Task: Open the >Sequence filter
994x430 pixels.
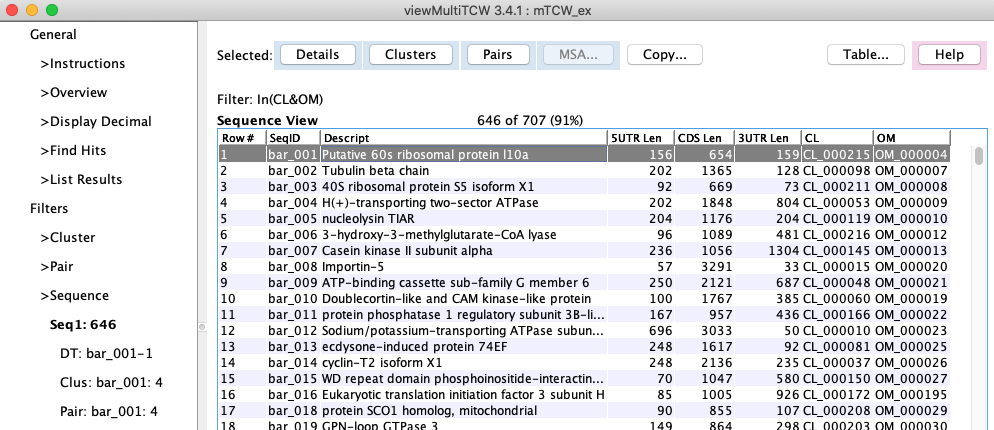Action: [x=73, y=296]
